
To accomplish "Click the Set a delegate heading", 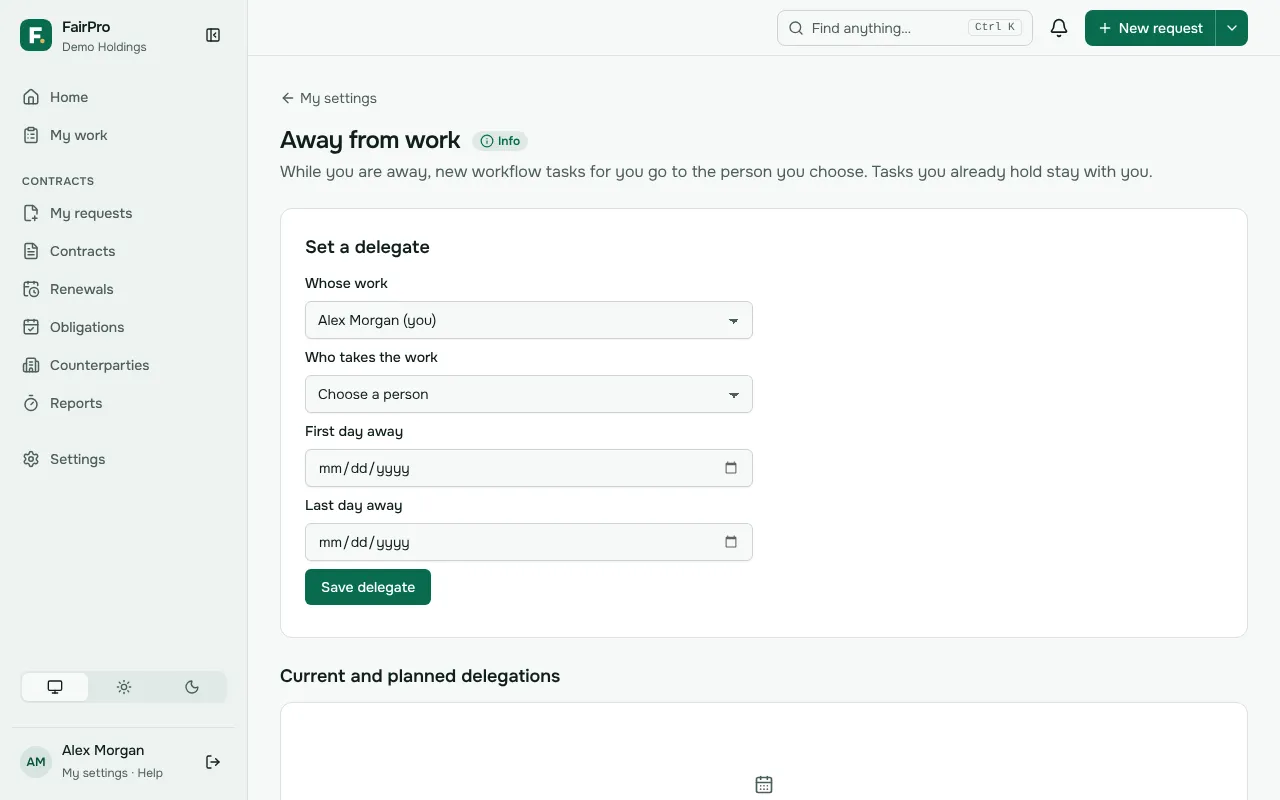I will click(367, 247).
